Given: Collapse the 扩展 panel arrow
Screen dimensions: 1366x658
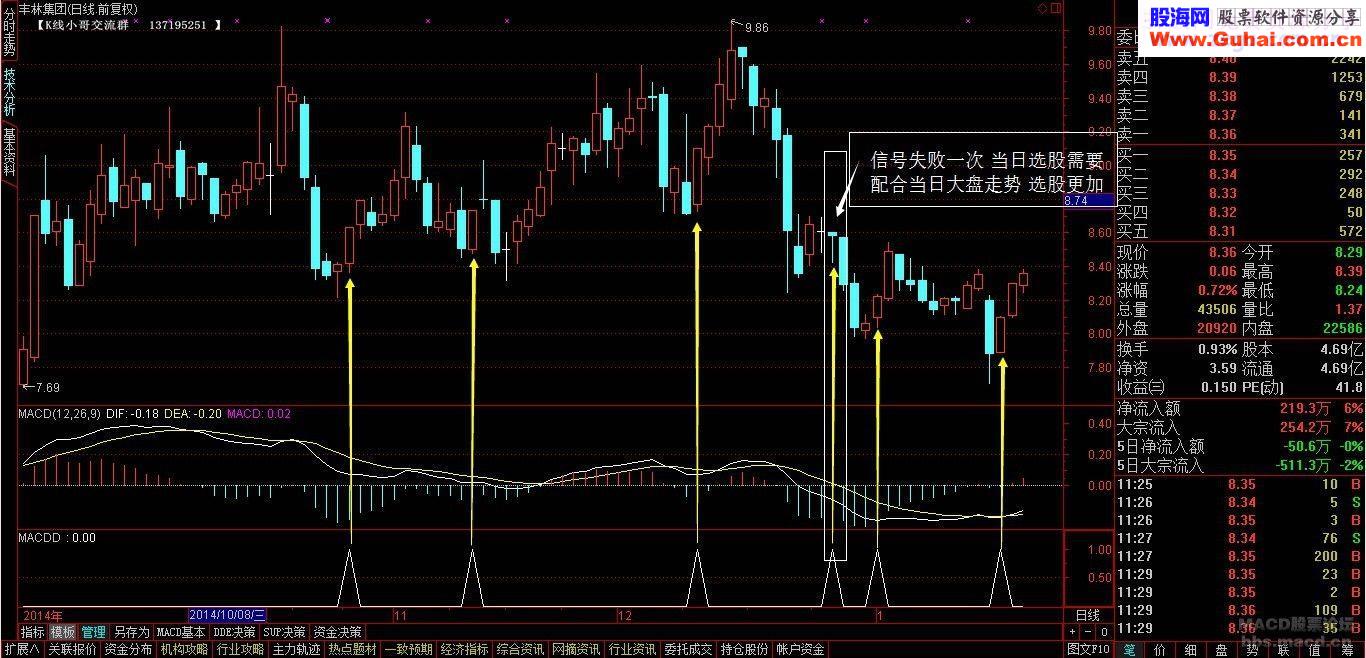Looking at the screenshot, I should point(21,649).
